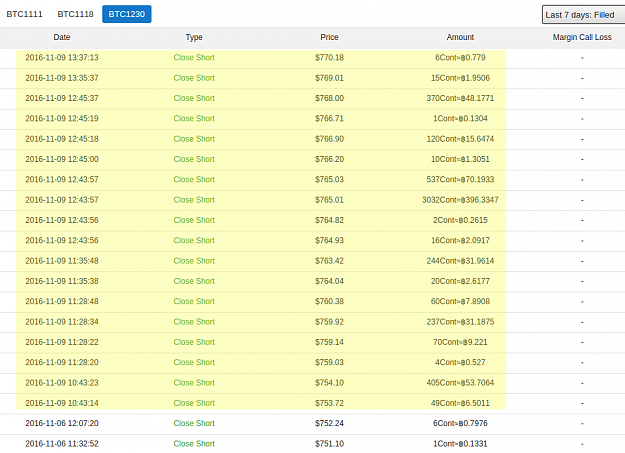Click the price $754.10
This screenshot has height=453, width=625.
(329, 383)
